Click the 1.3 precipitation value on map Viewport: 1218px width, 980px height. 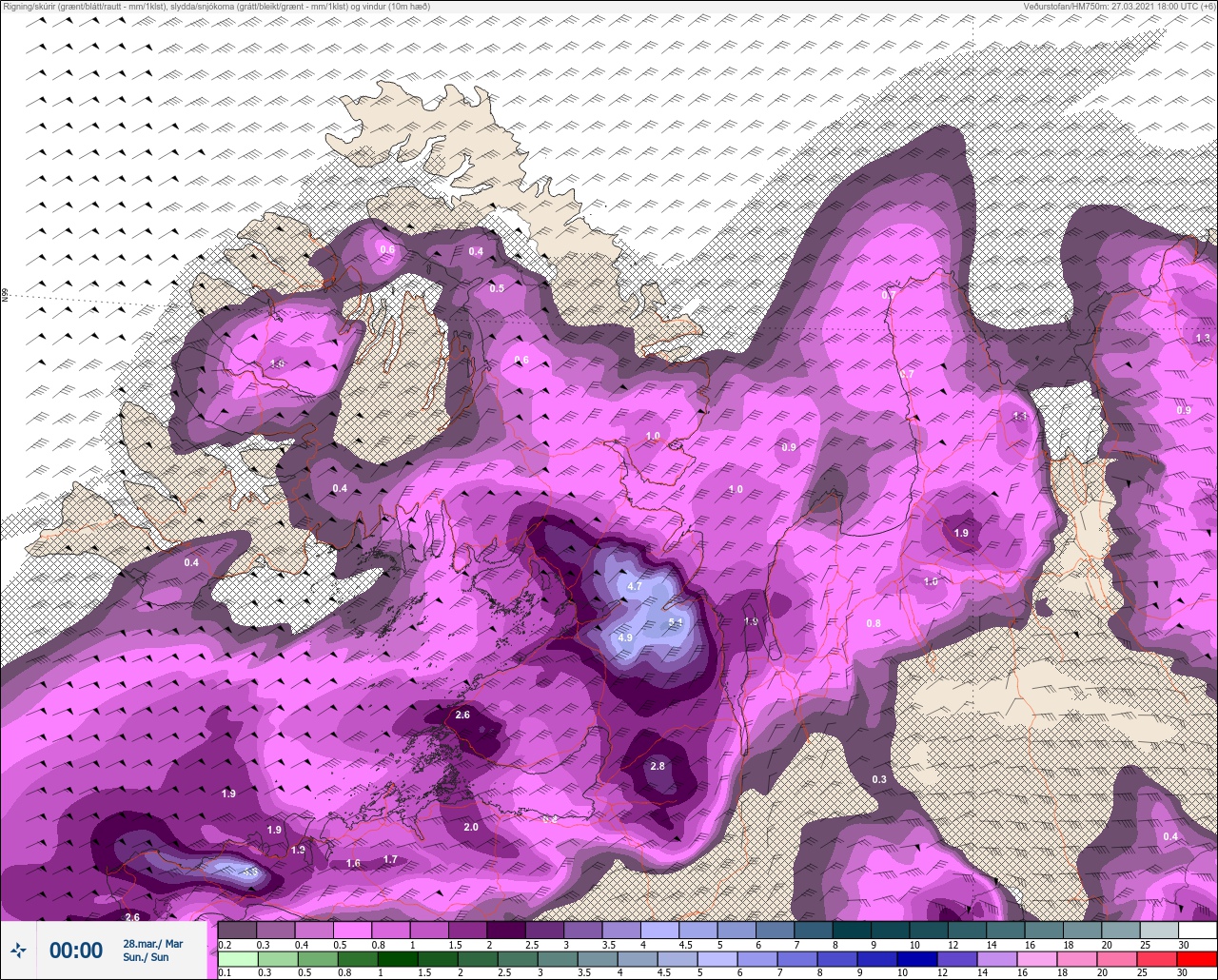pos(1203,339)
